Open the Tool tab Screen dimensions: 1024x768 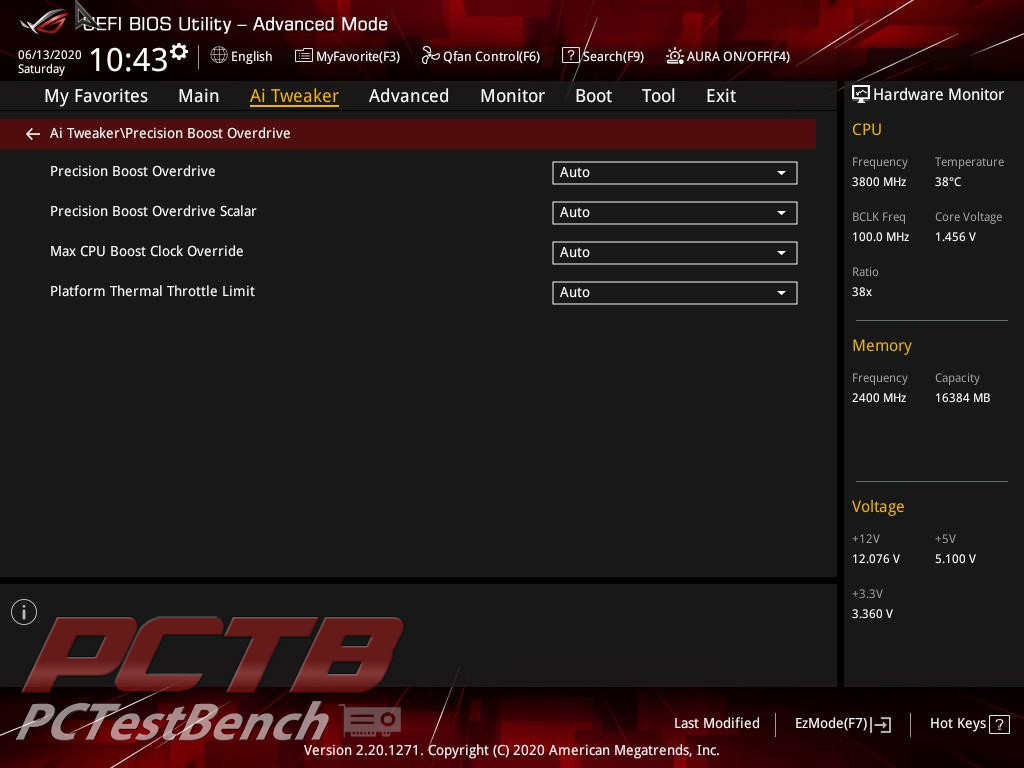pyautogui.click(x=658, y=96)
